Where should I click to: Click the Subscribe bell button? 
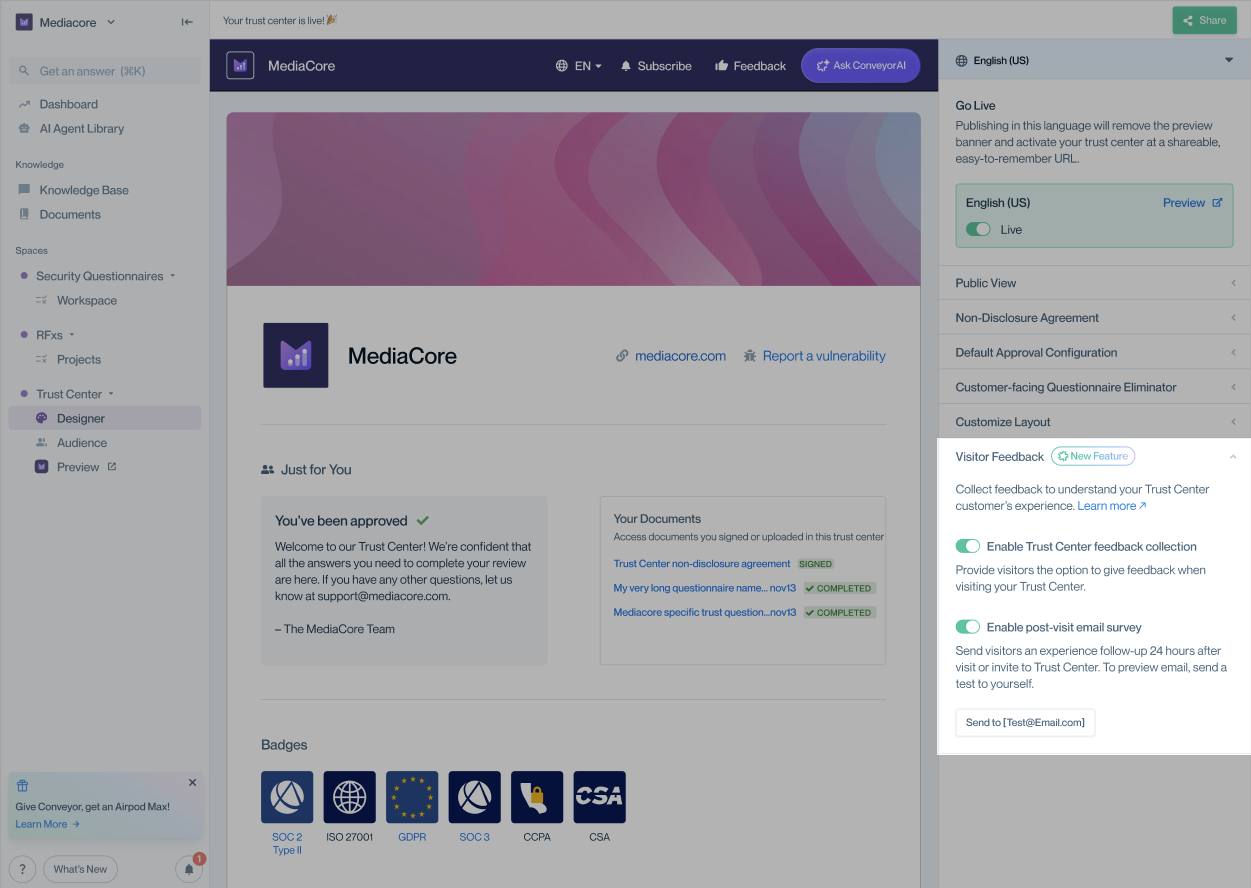tap(656, 66)
